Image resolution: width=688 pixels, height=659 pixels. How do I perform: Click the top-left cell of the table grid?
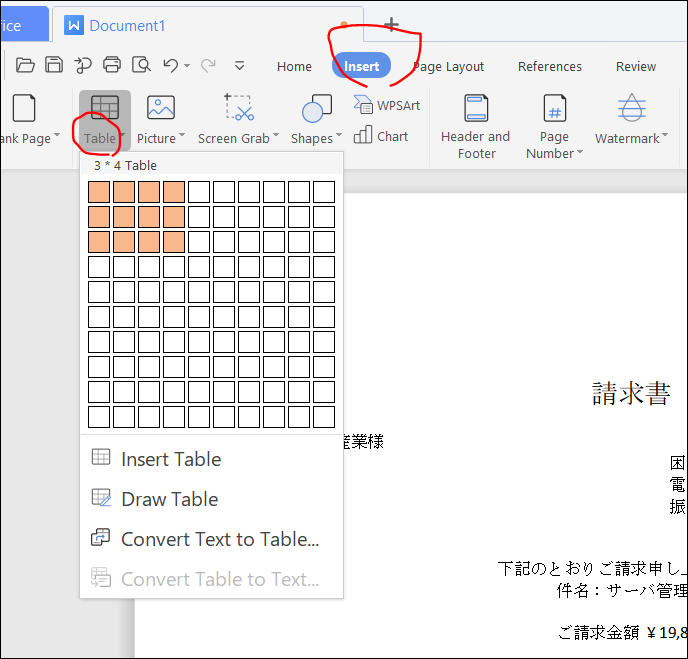coord(99,192)
